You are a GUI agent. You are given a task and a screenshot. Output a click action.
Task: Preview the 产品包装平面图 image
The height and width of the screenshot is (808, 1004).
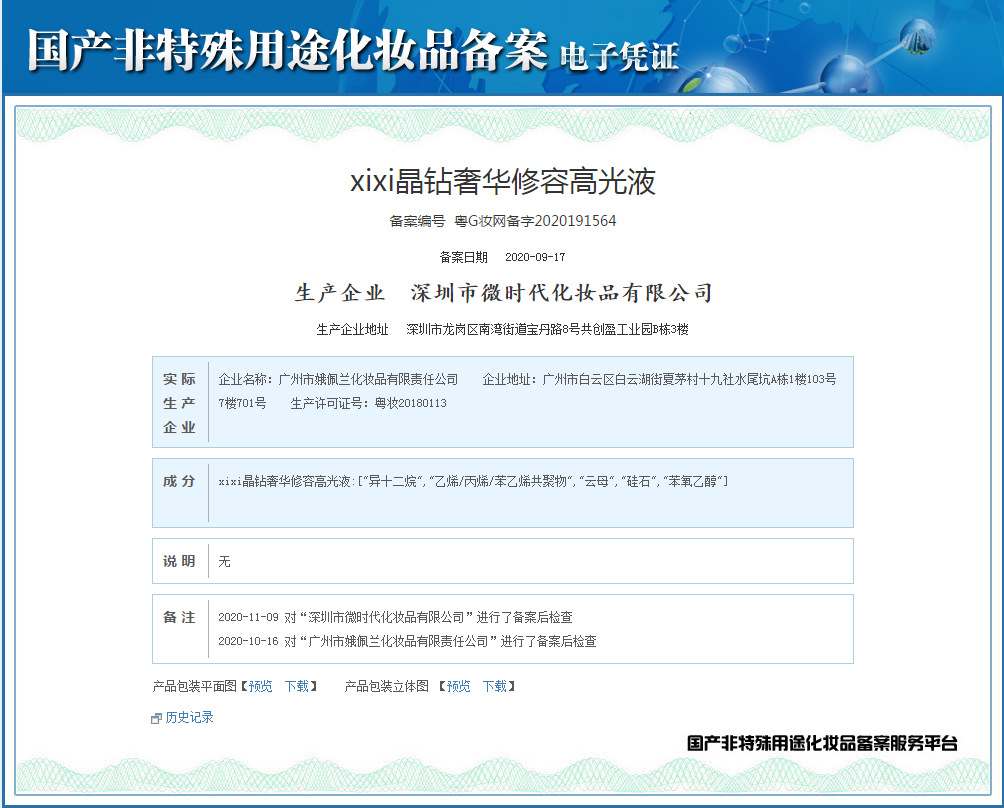(261, 686)
